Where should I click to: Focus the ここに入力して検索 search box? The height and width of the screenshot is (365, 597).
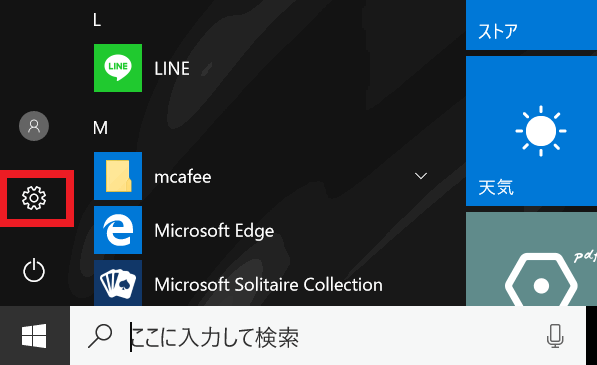pos(327,336)
